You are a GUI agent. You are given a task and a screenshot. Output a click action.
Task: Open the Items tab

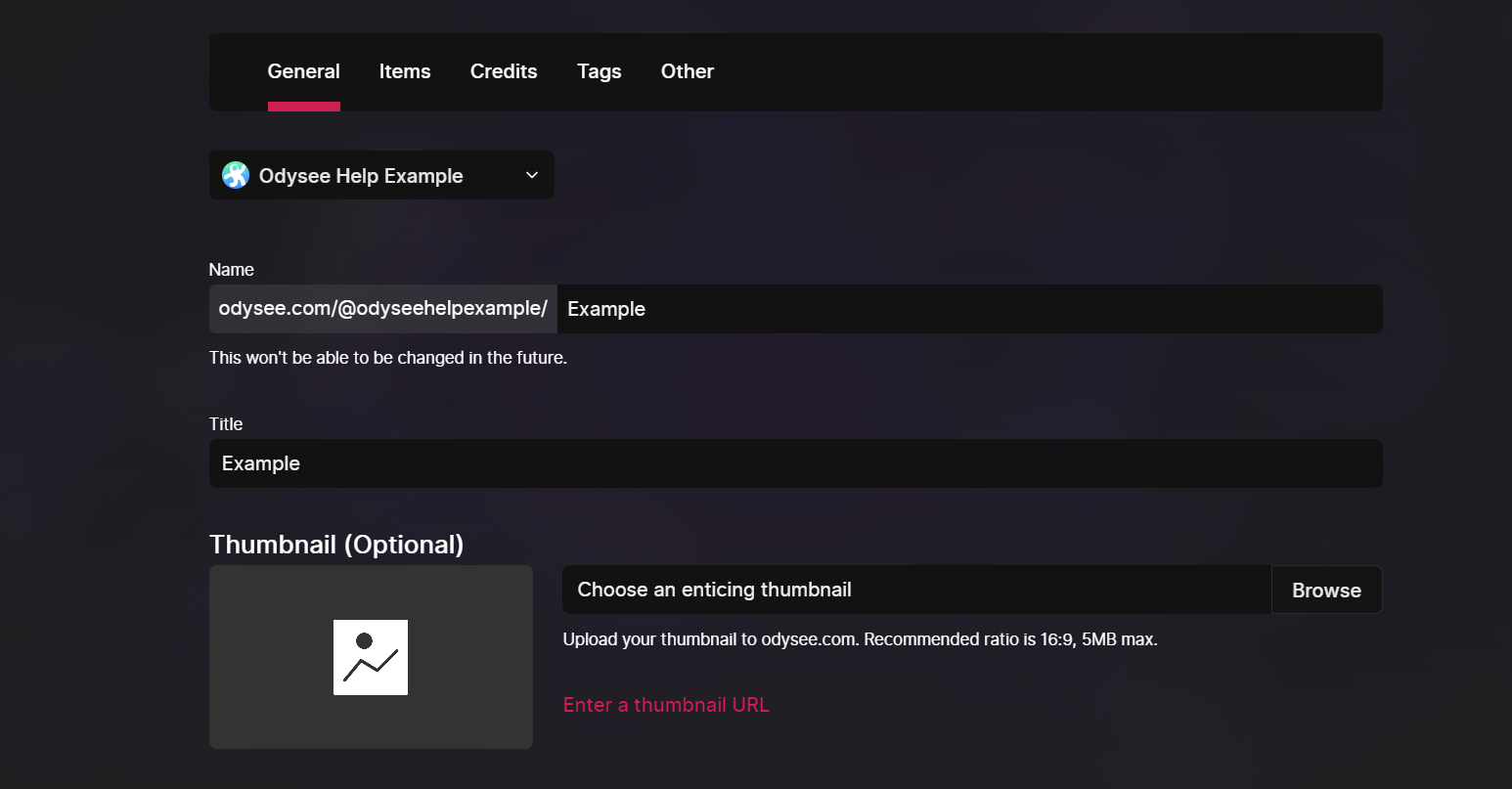click(405, 71)
